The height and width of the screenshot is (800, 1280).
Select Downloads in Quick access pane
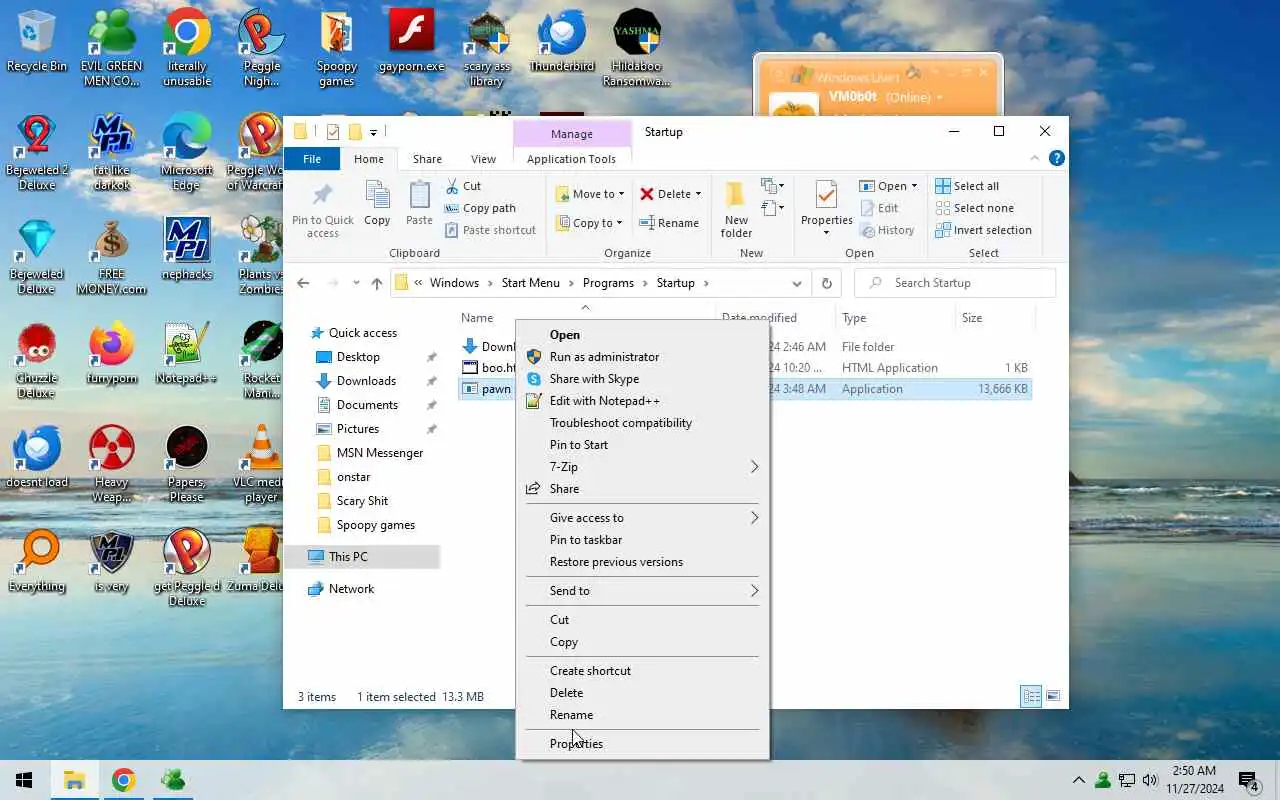click(x=366, y=381)
